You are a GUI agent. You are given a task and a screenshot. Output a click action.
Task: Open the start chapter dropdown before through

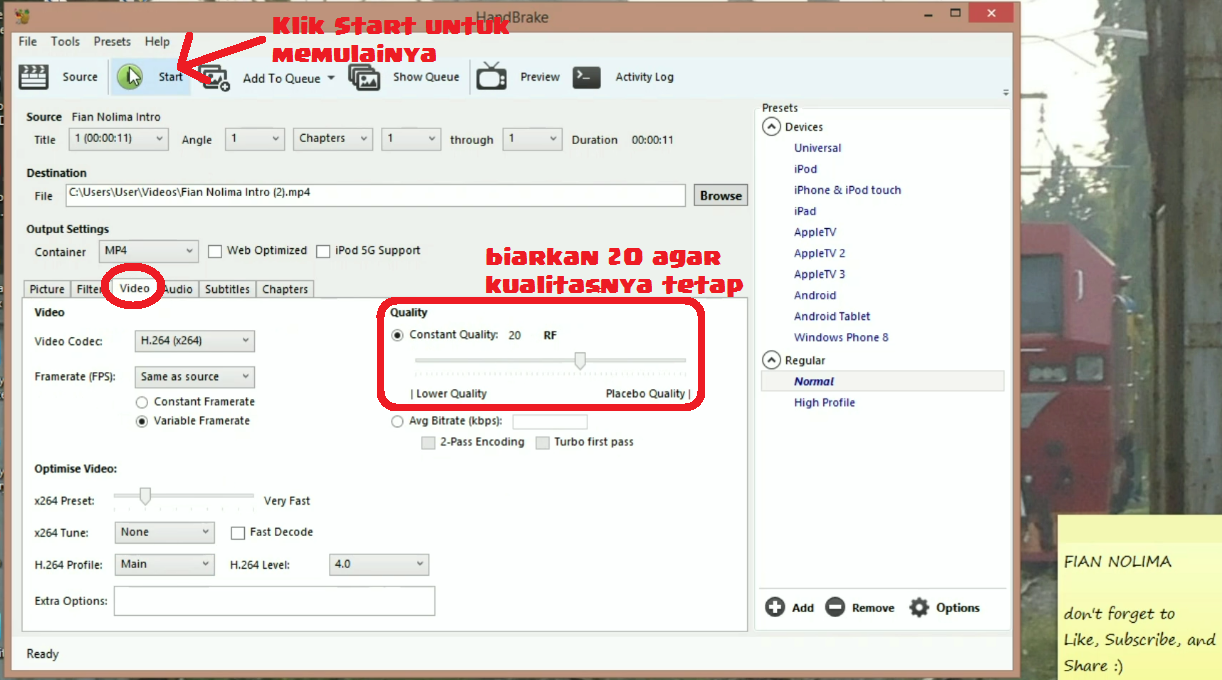[411, 139]
